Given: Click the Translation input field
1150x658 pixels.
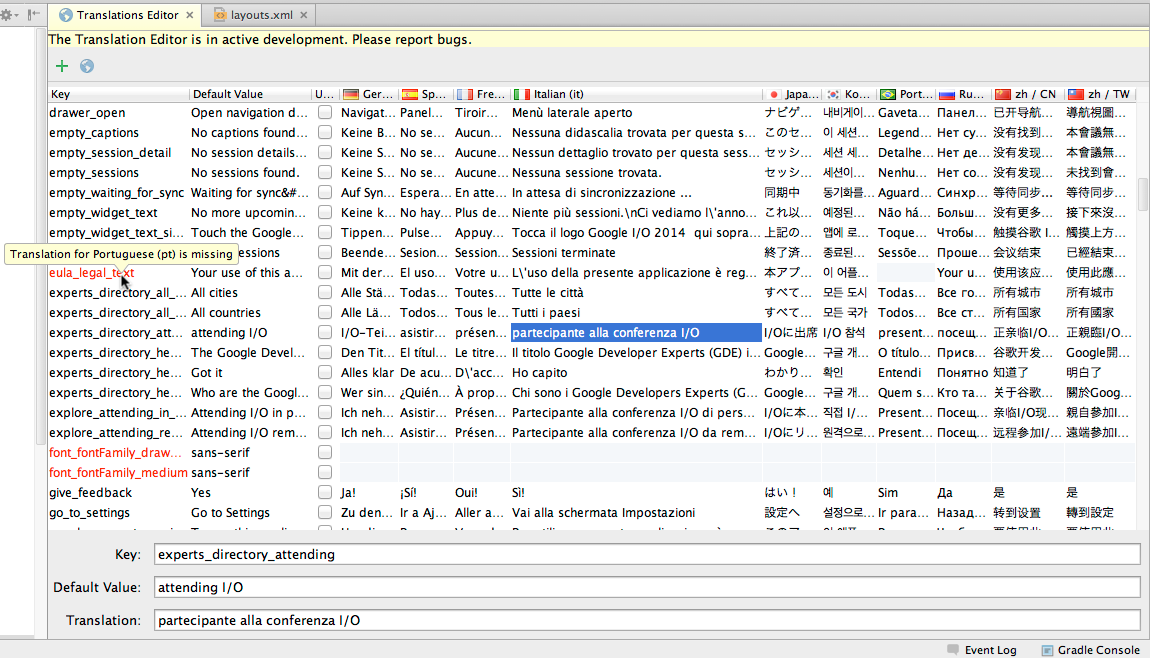Looking at the screenshot, I should coord(647,621).
